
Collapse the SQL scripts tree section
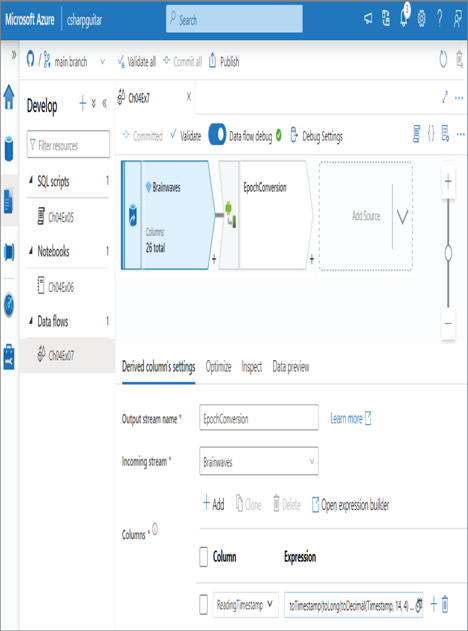click(31, 181)
